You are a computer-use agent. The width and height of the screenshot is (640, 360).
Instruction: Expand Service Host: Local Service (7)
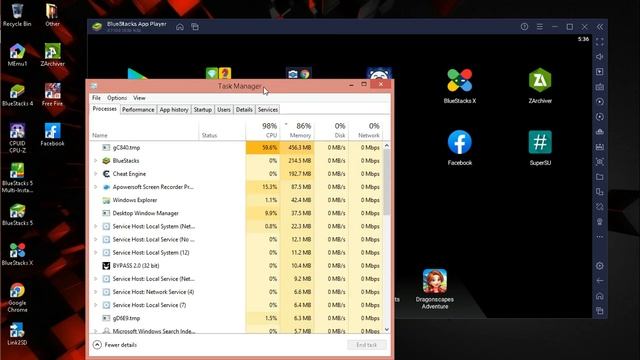coord(96,305)
